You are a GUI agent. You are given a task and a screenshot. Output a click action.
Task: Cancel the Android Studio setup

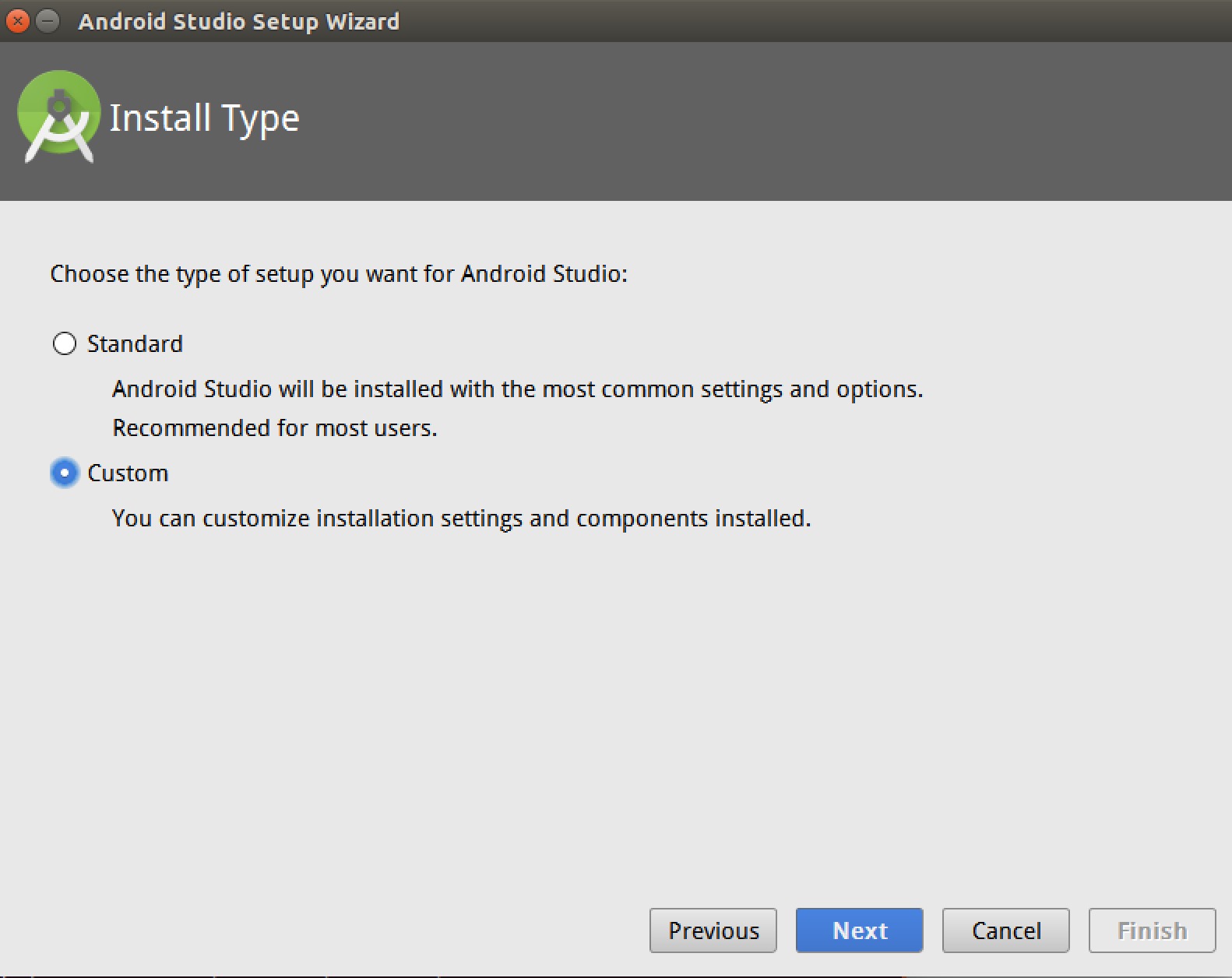click(x=1005, y=930)
